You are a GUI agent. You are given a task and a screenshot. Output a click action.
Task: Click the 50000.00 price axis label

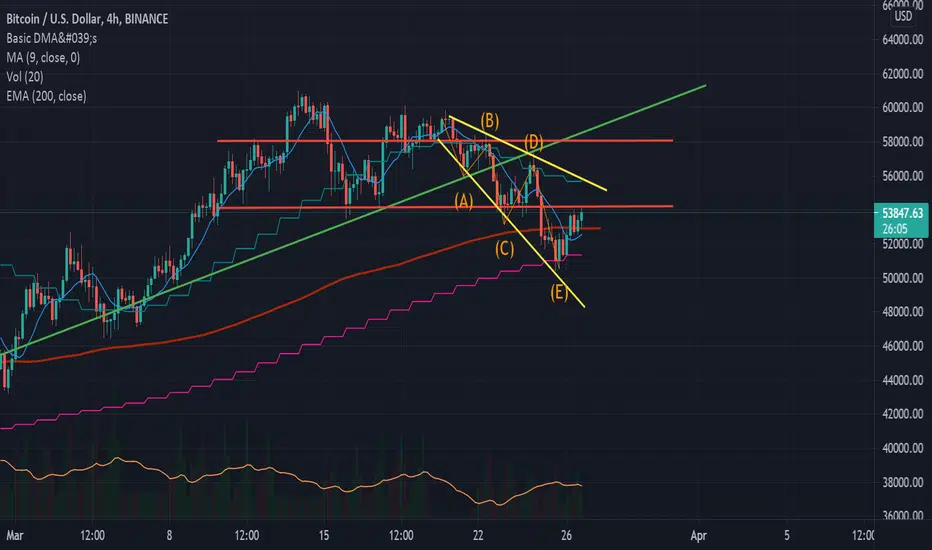point(902,278)
